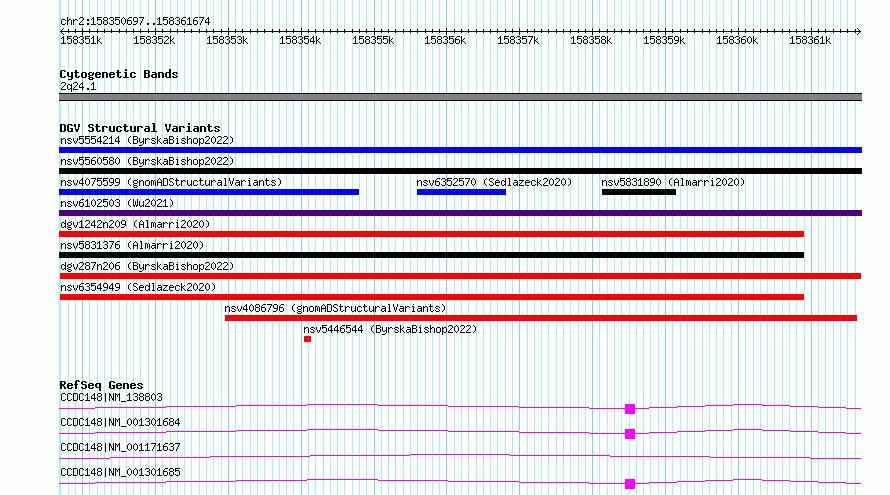Select the exon box on NM_001301684 transcript
Image resolution: width=890 pixels, height=495 pixels.
tap(630, 434)
